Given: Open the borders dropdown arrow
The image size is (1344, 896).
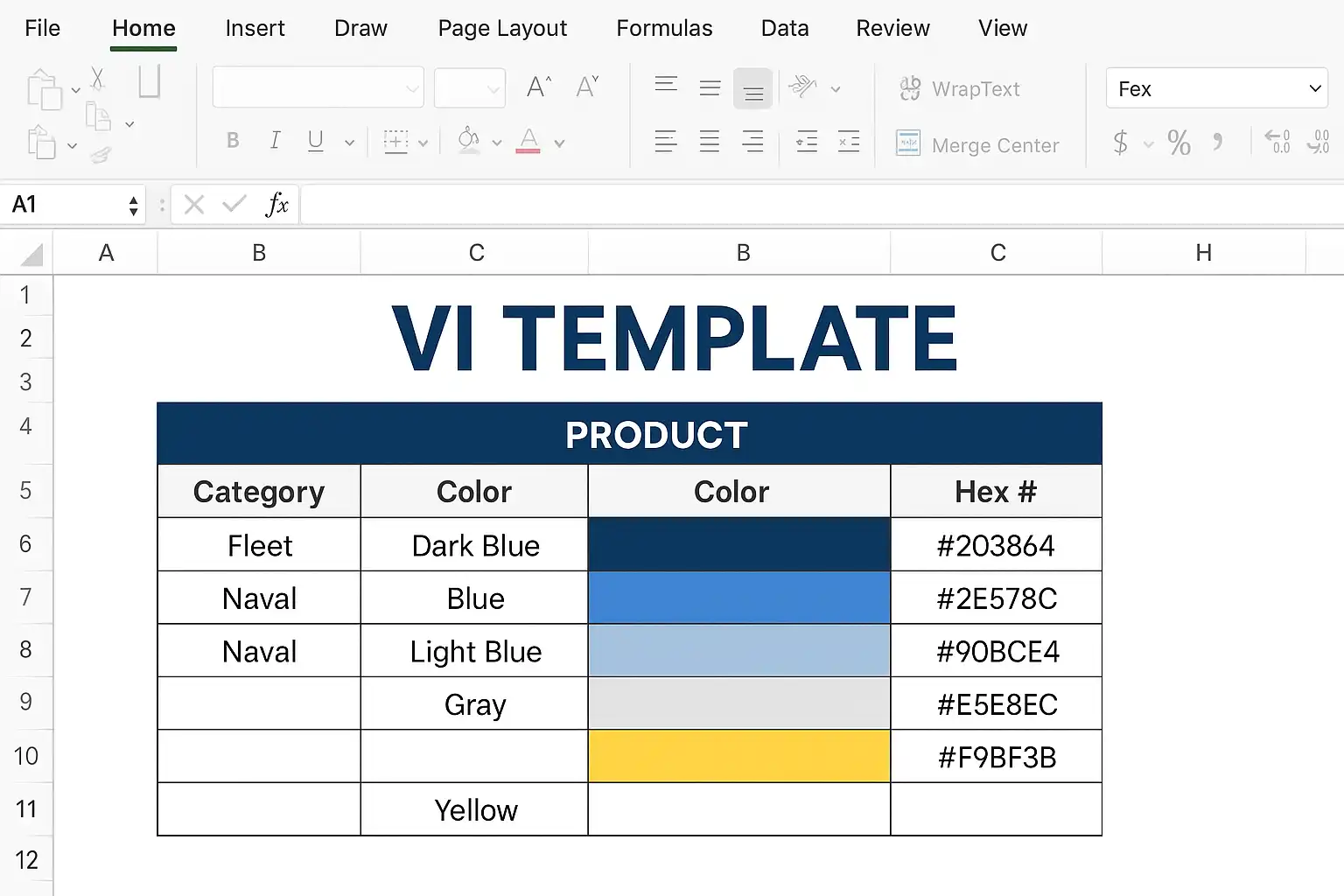Looking at the screenshot, I should [423, 143].
